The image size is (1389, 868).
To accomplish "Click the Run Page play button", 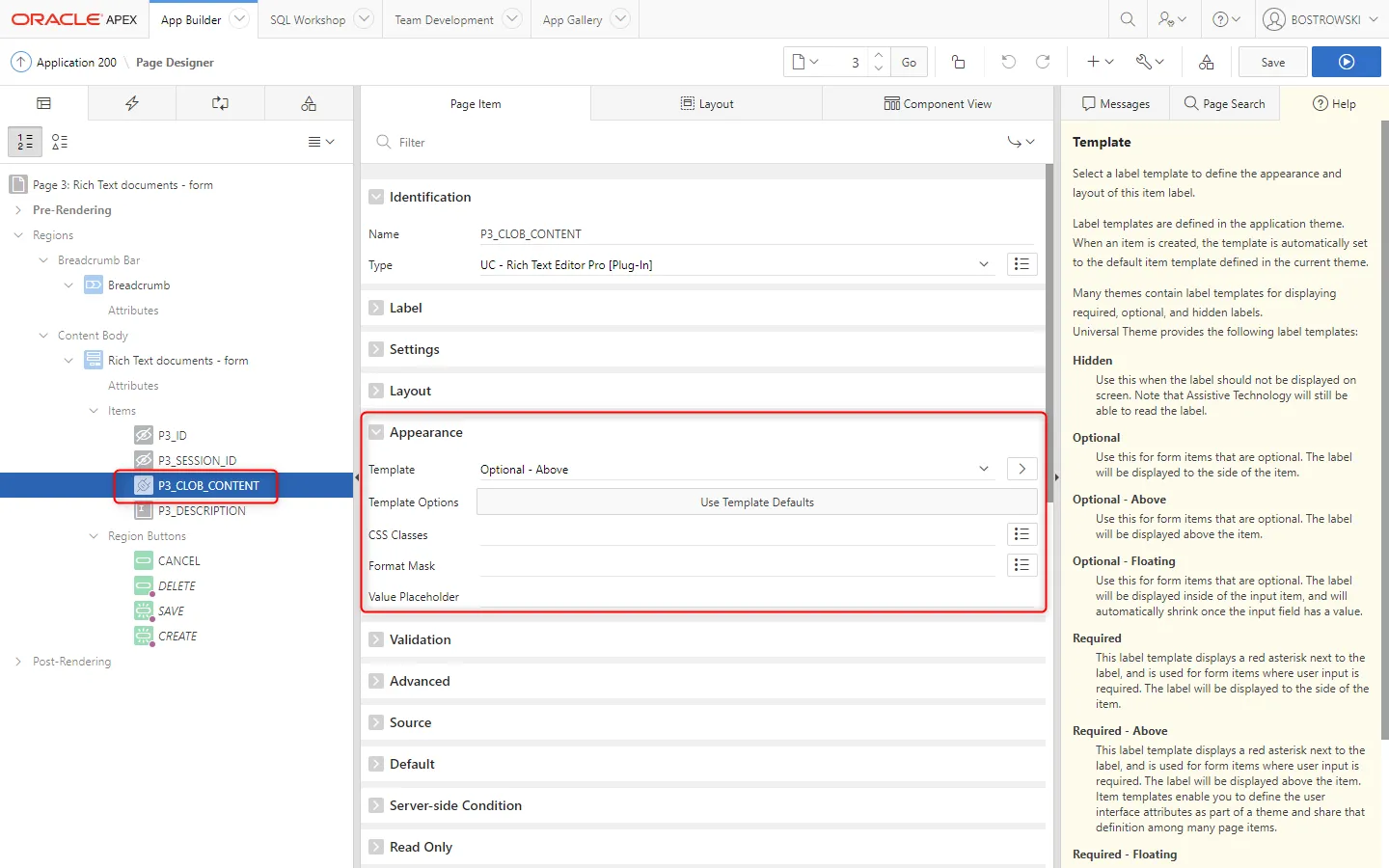I will click(x=1346, y=62).
